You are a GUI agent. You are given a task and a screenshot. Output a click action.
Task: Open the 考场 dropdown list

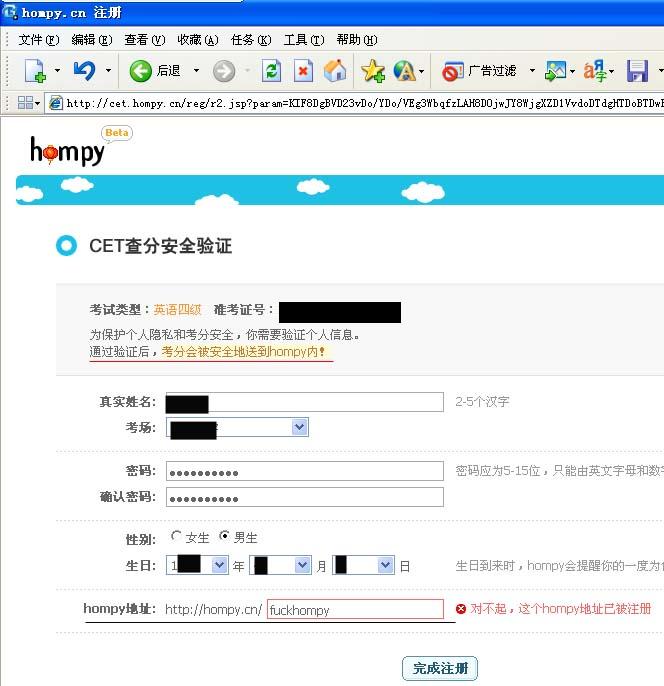point(237,427)
